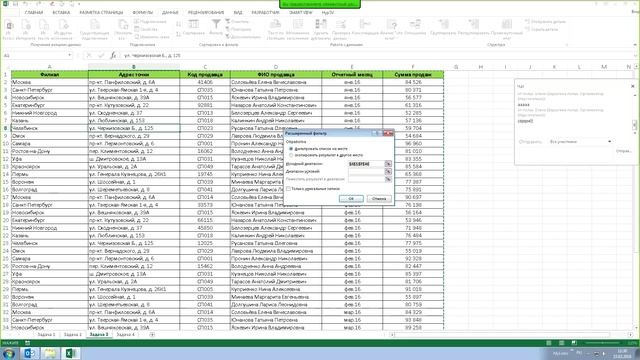Switch to sheet tab Задача 4
The height and width of the screenshot is (360, 640).
[x=125, y=335]
